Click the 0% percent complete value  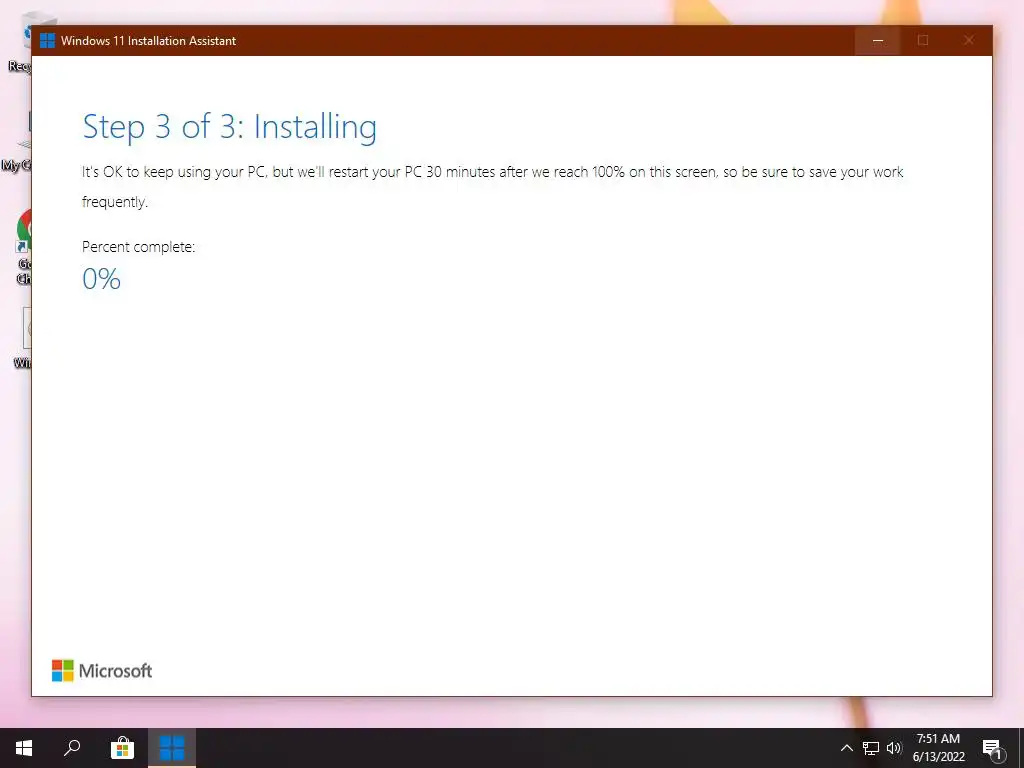click(x=101, y=280)
